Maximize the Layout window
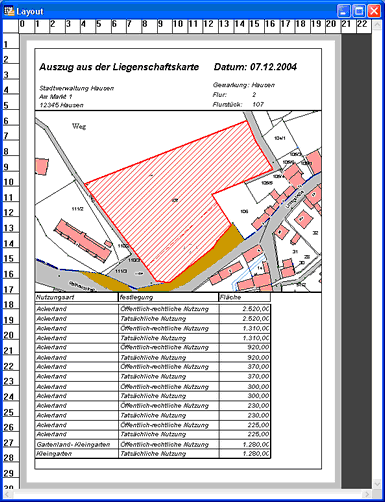This screenshot has height=502, width=385. 359,11
